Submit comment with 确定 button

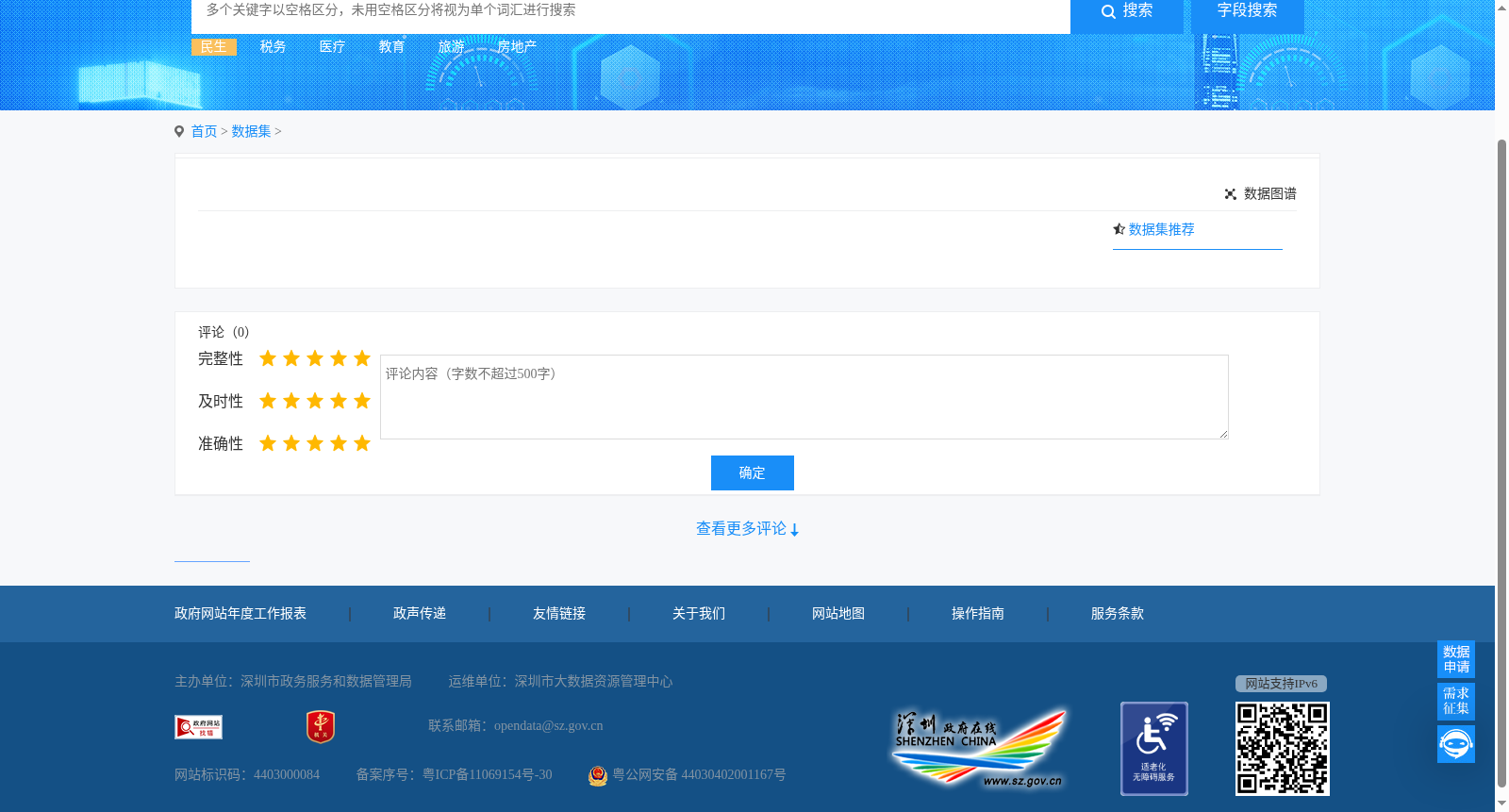[x=753, y=472]
